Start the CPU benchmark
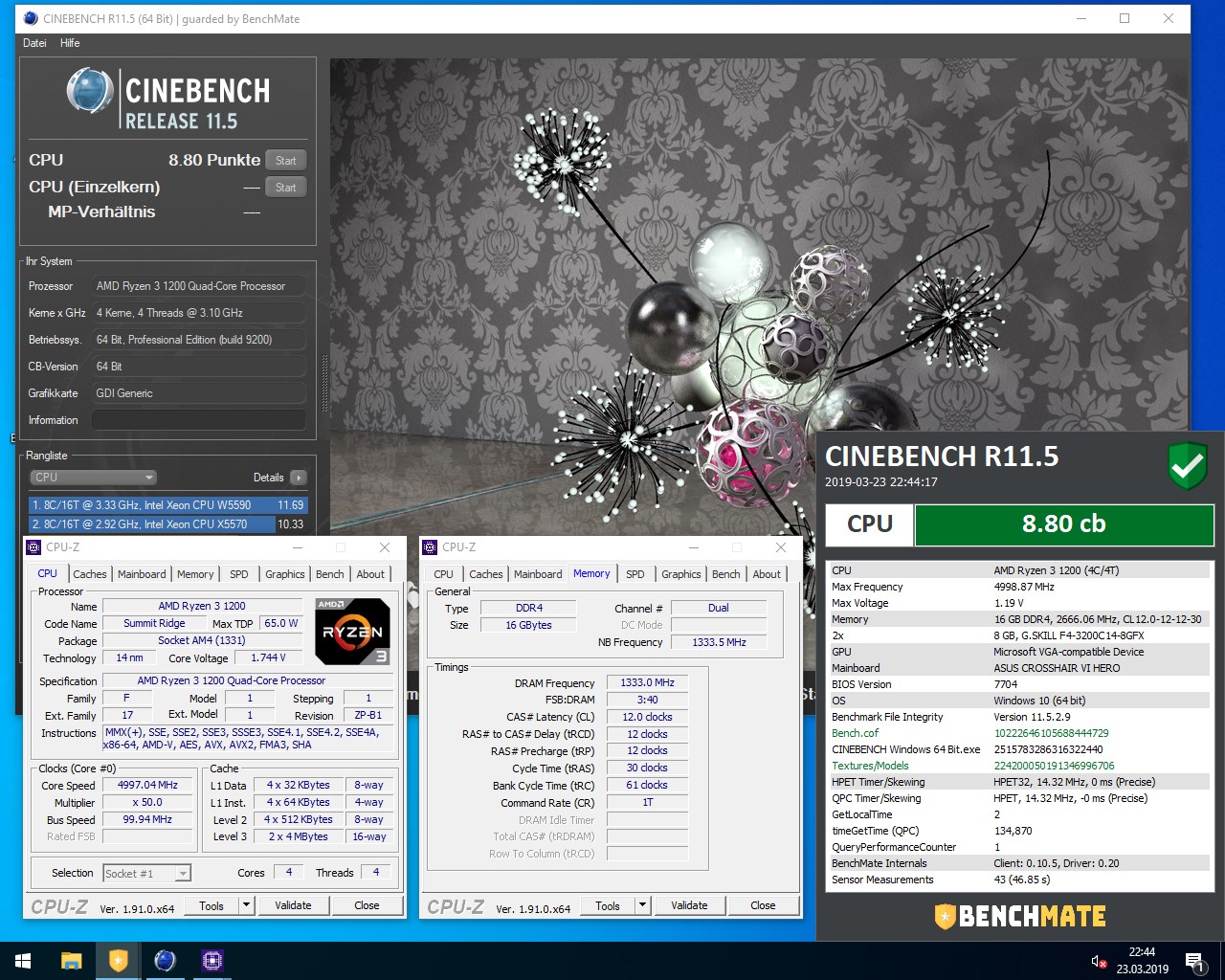The image size is (1225, 980). coord(286,160)
